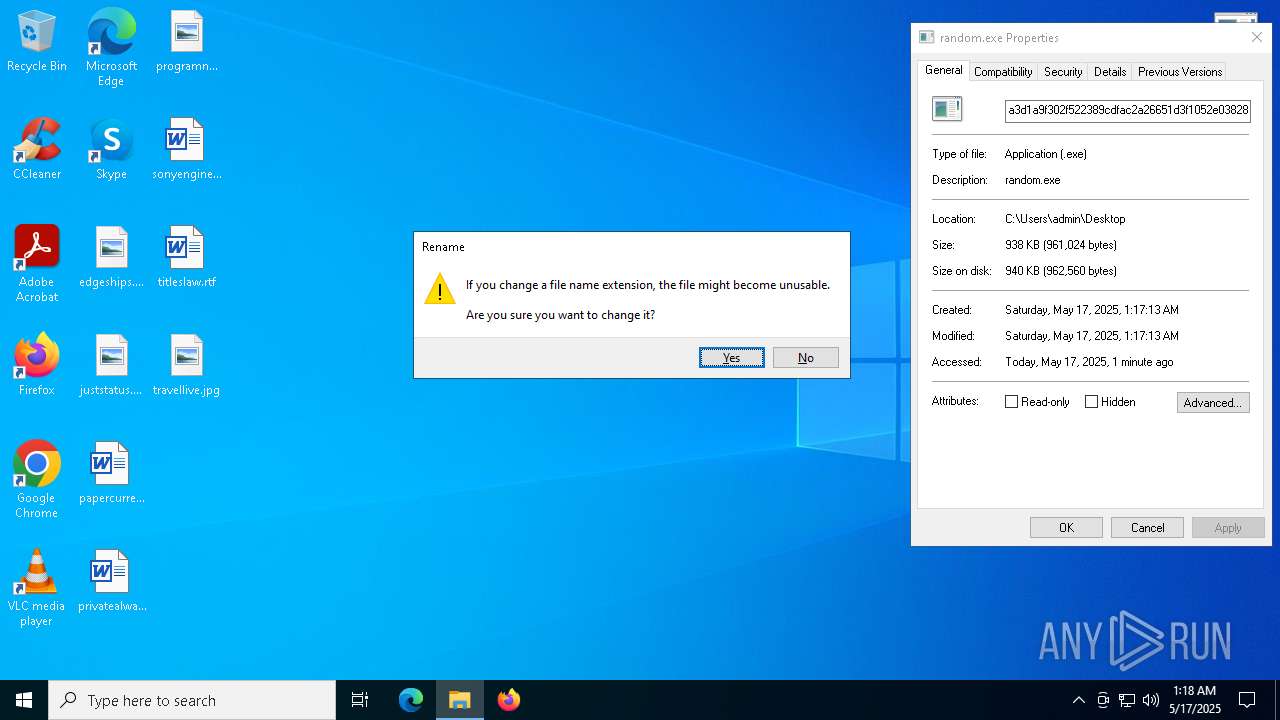
Task: Click the Firefox icon in the taskbar
Action: (x=509, y=700)
